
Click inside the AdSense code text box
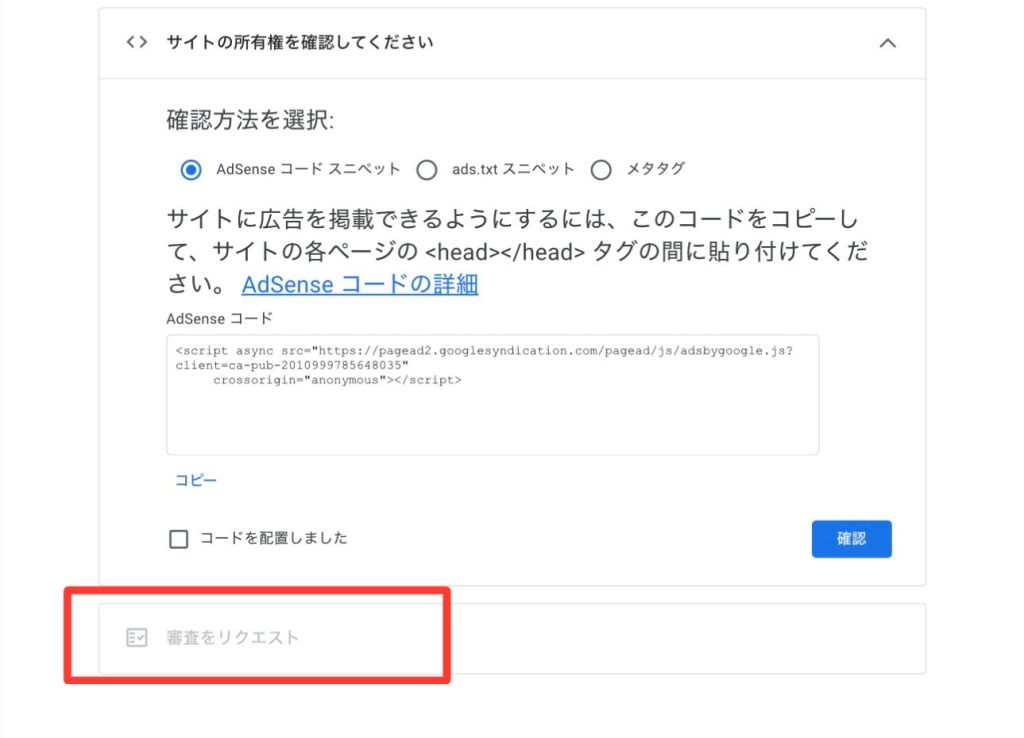(x=492, y=420)
